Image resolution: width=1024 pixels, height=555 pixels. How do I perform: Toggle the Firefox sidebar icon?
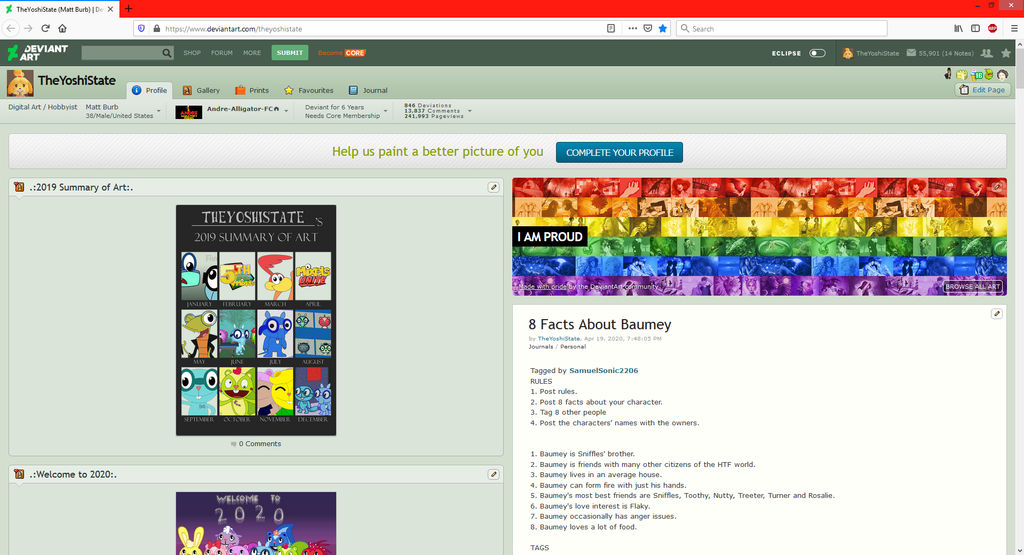(975, 28)
